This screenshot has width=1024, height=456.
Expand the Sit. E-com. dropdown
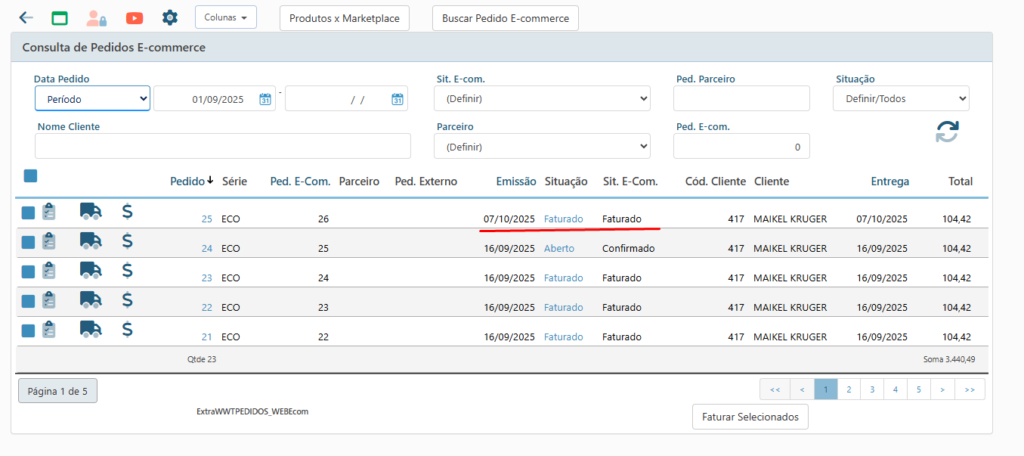[541, 99]
